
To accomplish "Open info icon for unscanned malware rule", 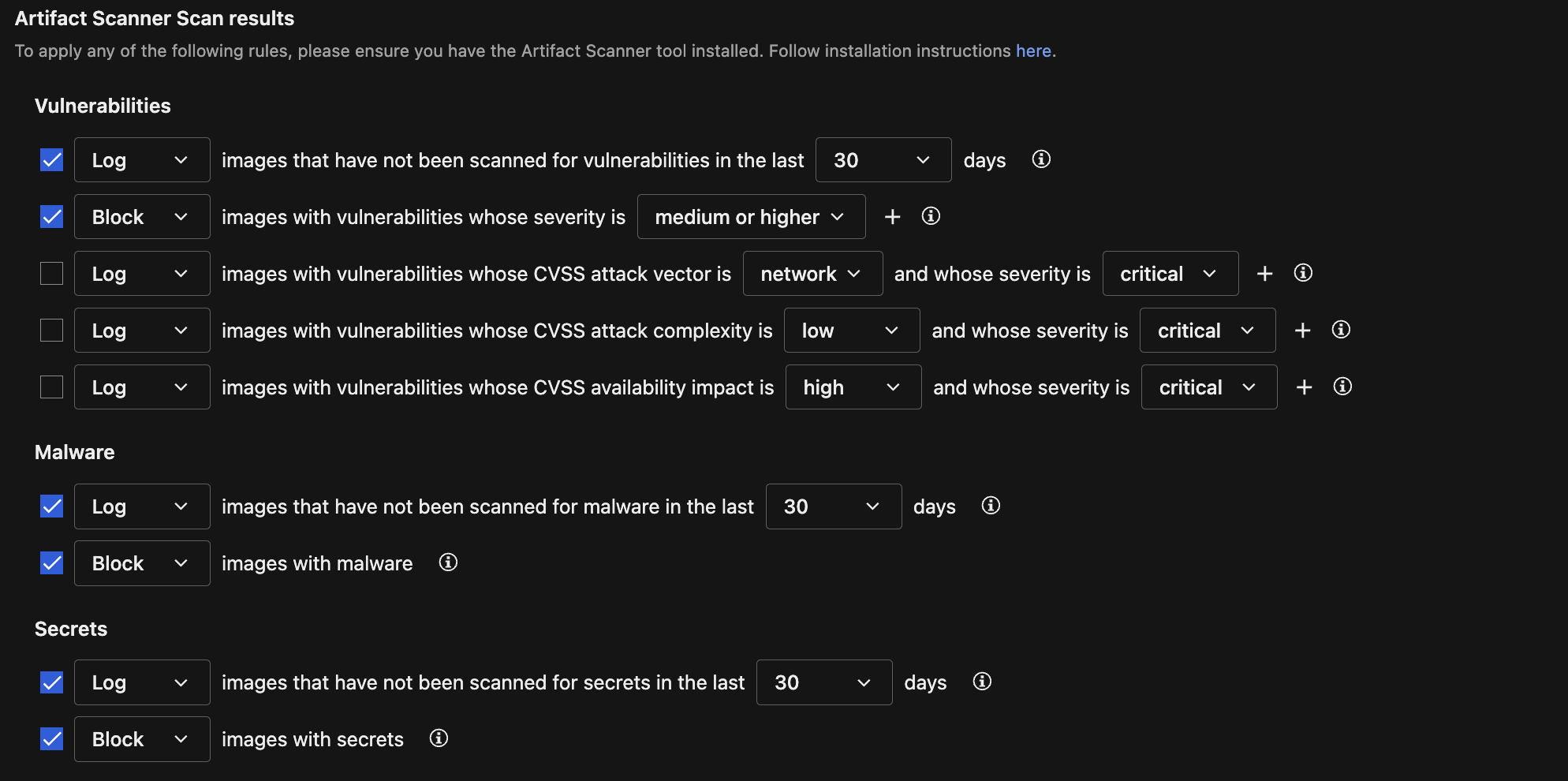I will 991,506.
